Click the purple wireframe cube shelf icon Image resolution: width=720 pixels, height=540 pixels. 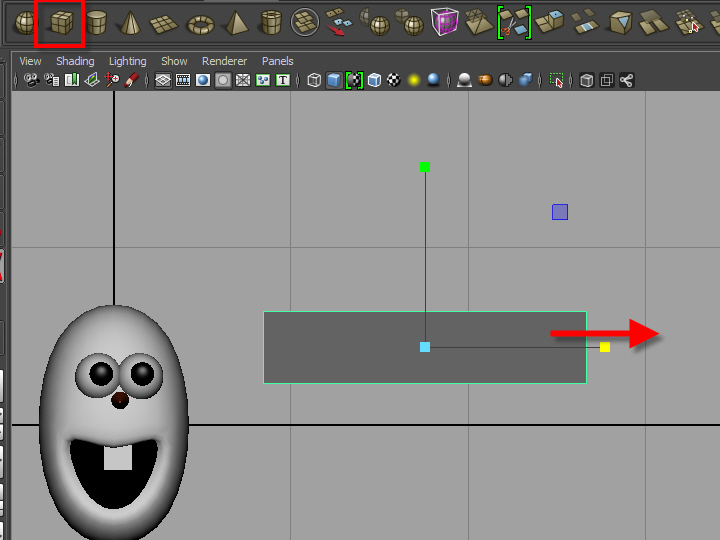coord(444,21)
